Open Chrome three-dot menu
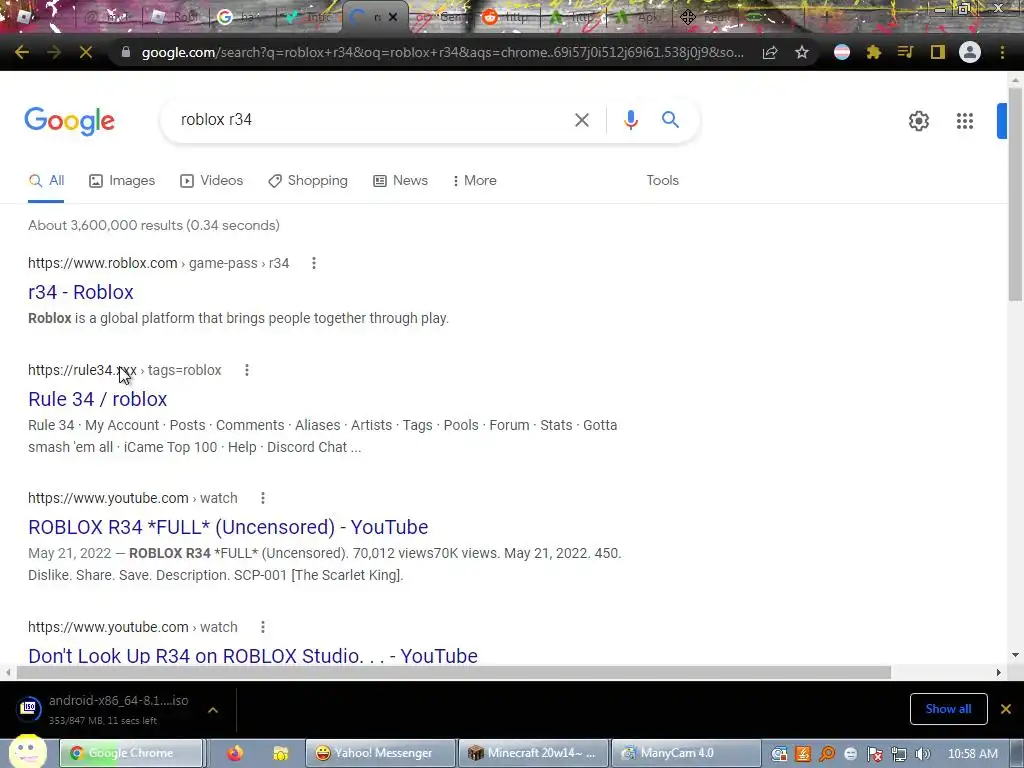Screen dimensions: 1024x768 [1002, 52]
